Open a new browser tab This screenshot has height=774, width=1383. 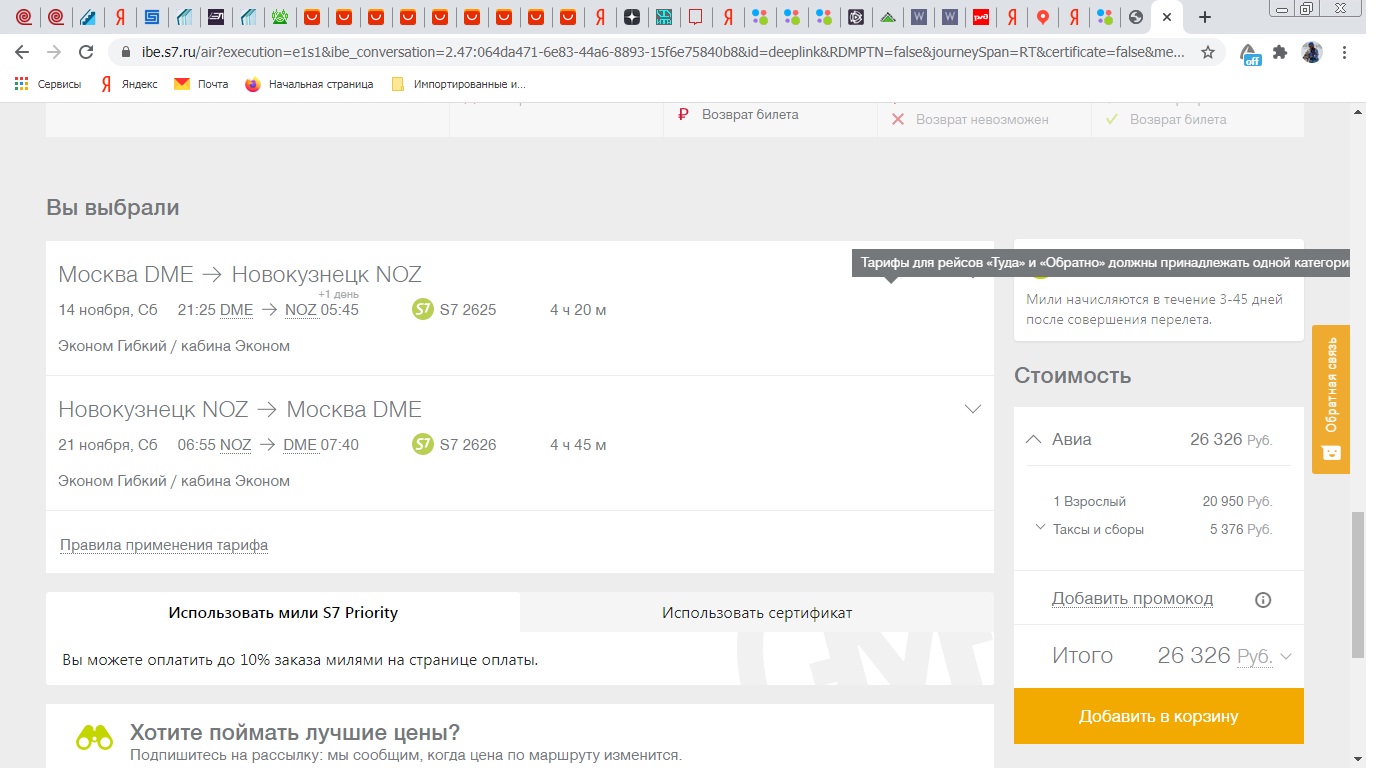click(1205, 17)
